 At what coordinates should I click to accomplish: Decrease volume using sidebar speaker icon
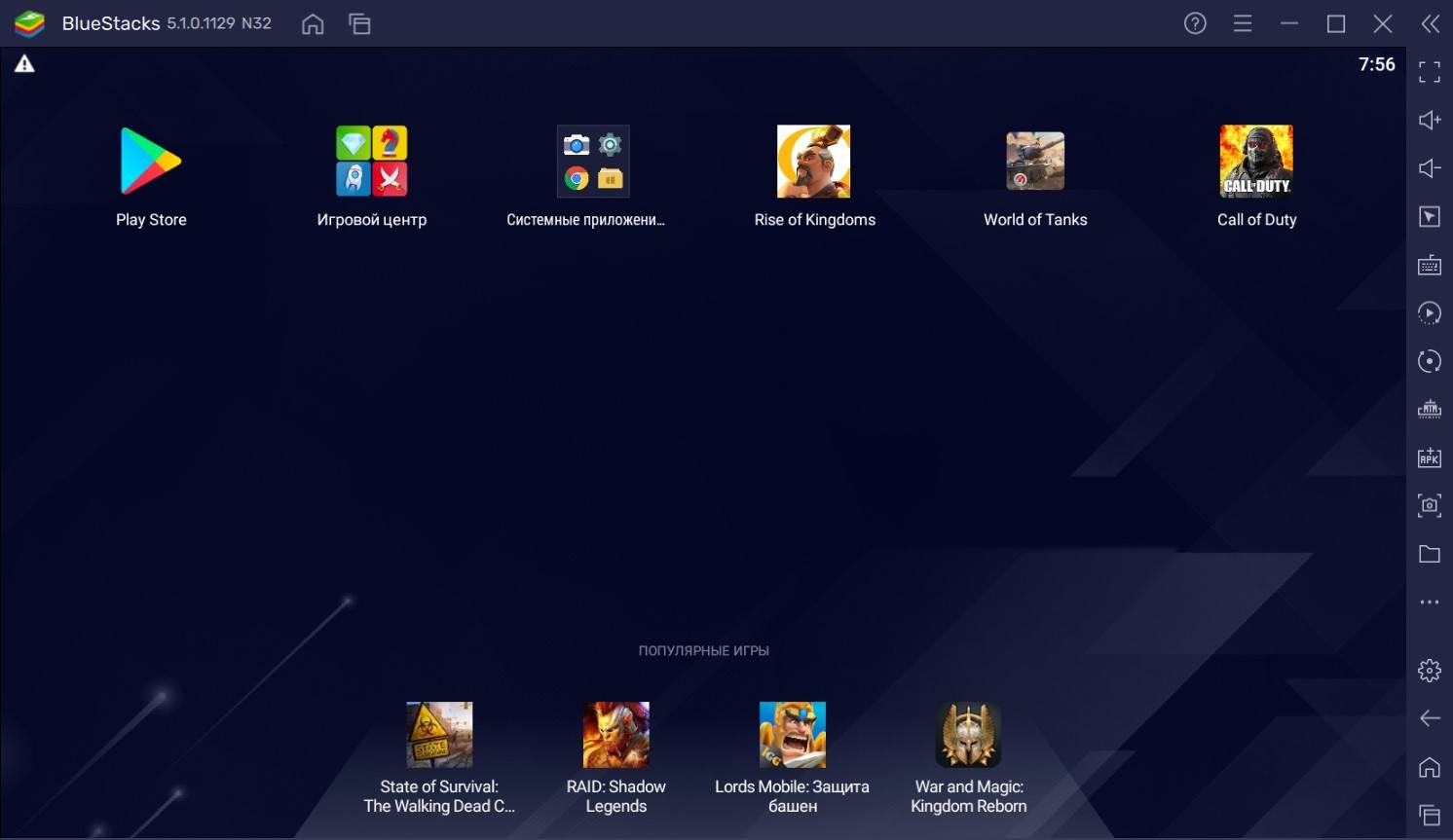point(1430,168)
